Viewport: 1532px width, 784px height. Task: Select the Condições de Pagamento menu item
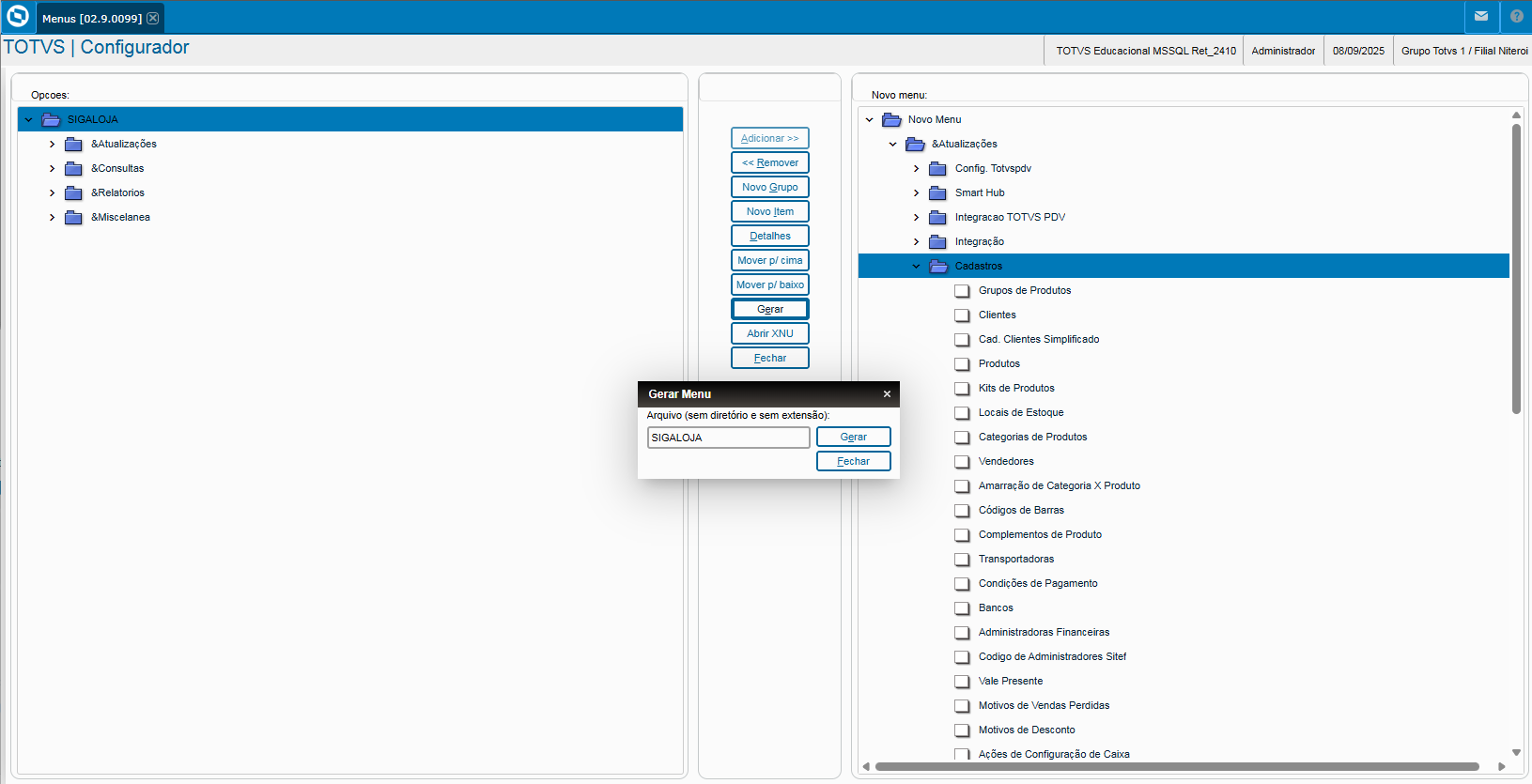click(x=1038, y=583)
